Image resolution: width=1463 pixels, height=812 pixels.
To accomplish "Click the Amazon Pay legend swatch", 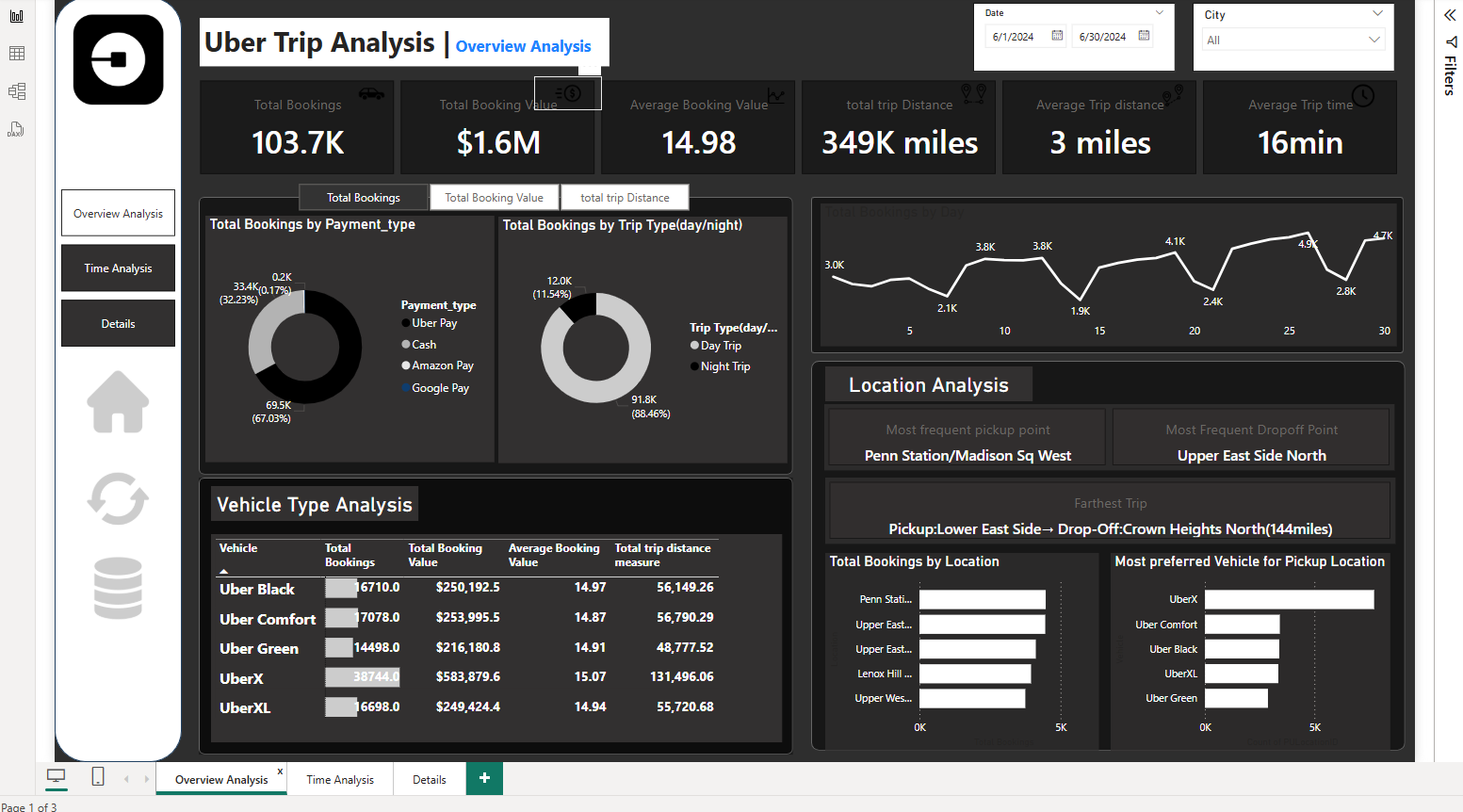I will (406, 365).
